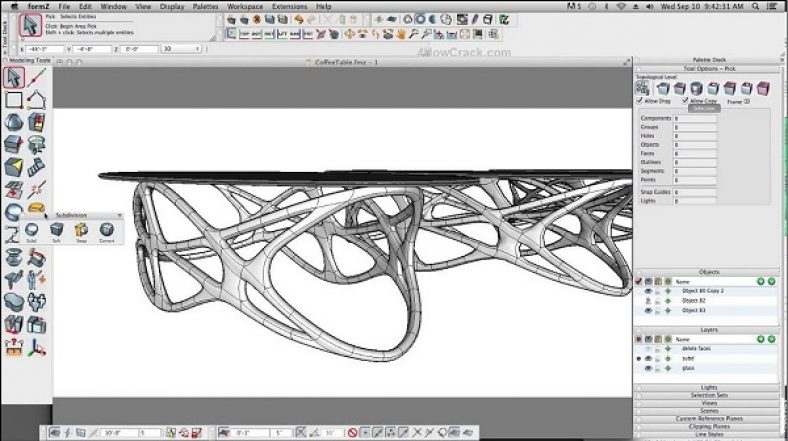This screenshot has width=788, height=441.
Task: Expand the Lights palette section
Action: 709,386
